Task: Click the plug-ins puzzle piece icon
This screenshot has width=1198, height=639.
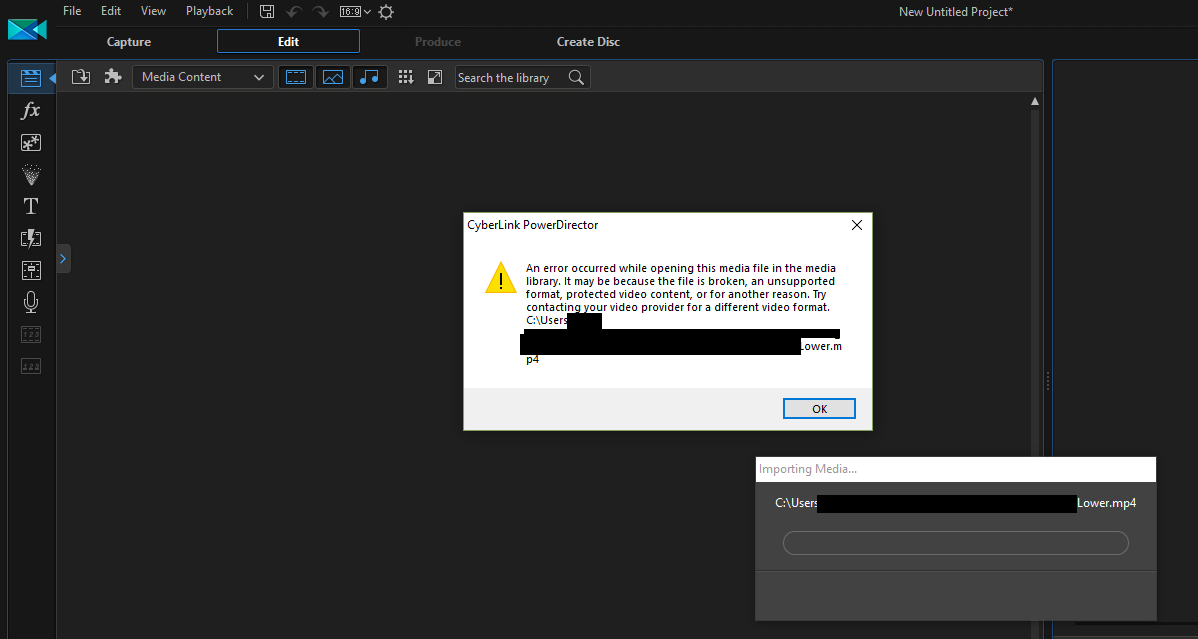Action: [113, 76]
